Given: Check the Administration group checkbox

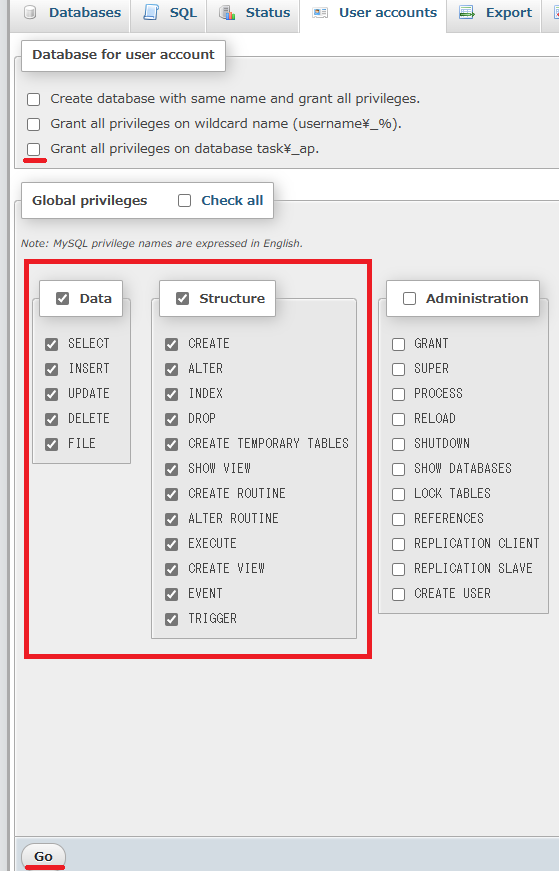Looking at the screenshot, I should tap(410, 299).
